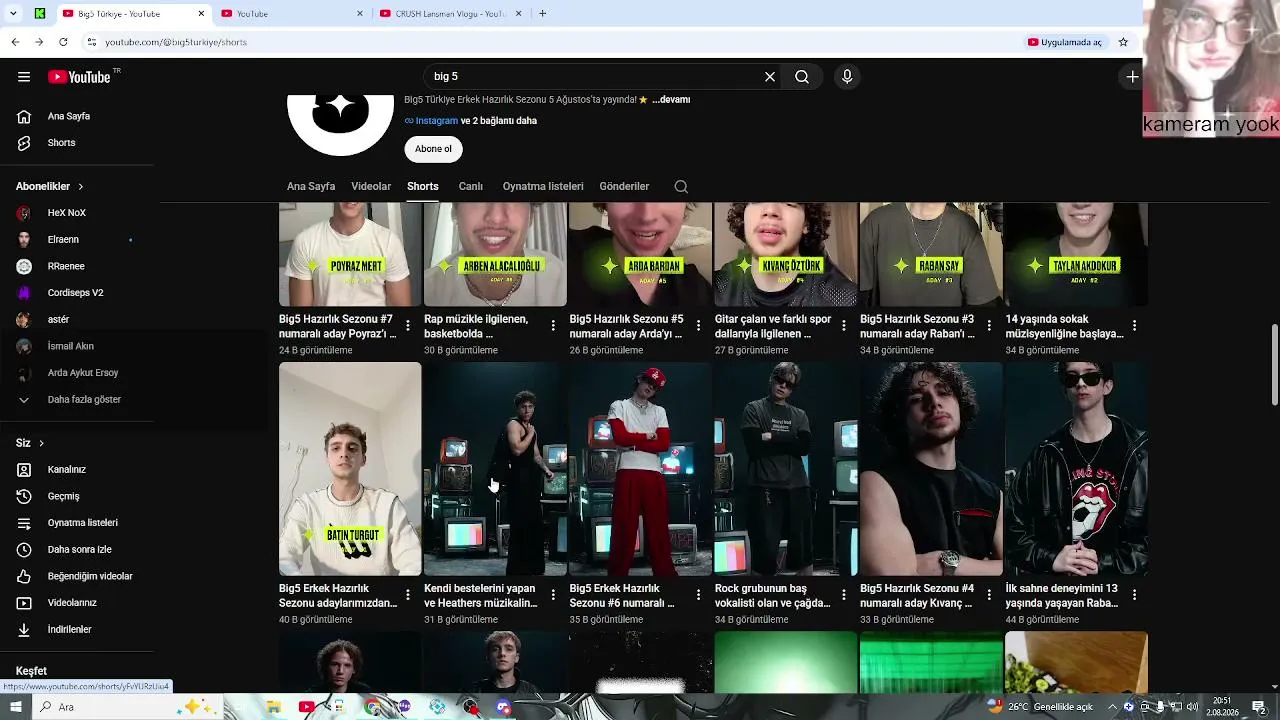Bookmark this page with the star
This screenshot has height=720, width=1280.
(1123, 42)
